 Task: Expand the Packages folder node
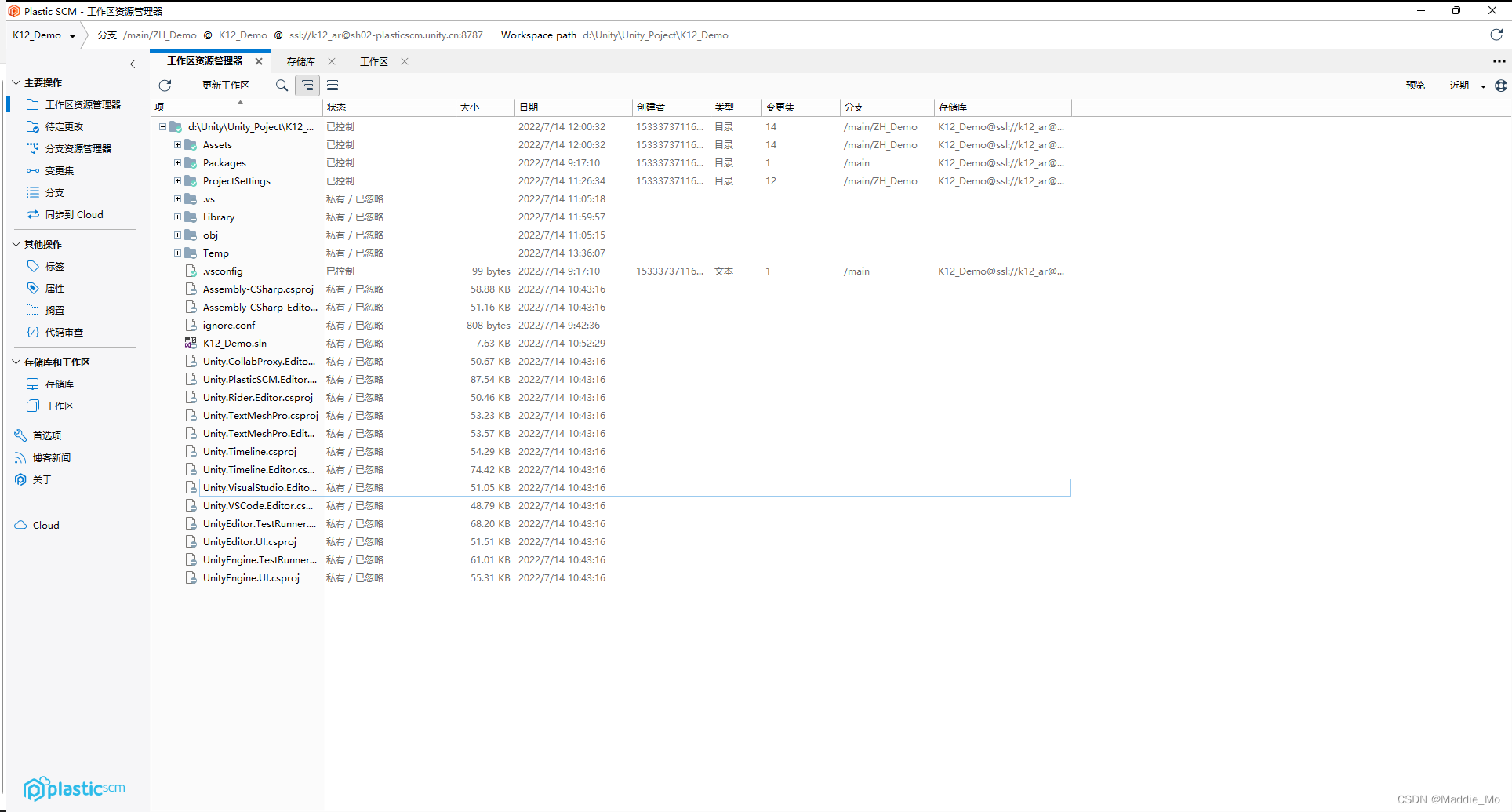(177, 162)
